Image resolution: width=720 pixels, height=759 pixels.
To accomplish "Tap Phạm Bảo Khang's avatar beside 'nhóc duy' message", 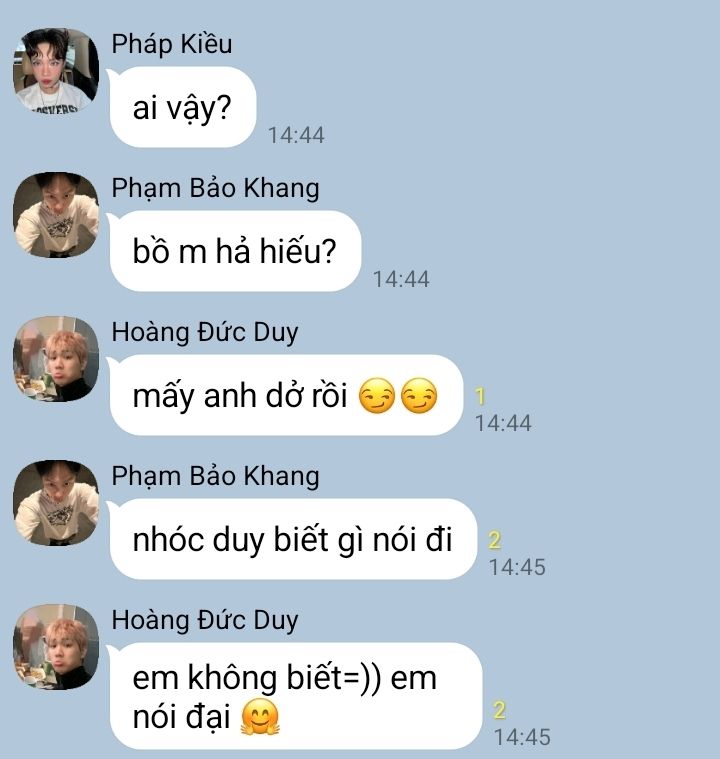I will [x=56, y=502].
